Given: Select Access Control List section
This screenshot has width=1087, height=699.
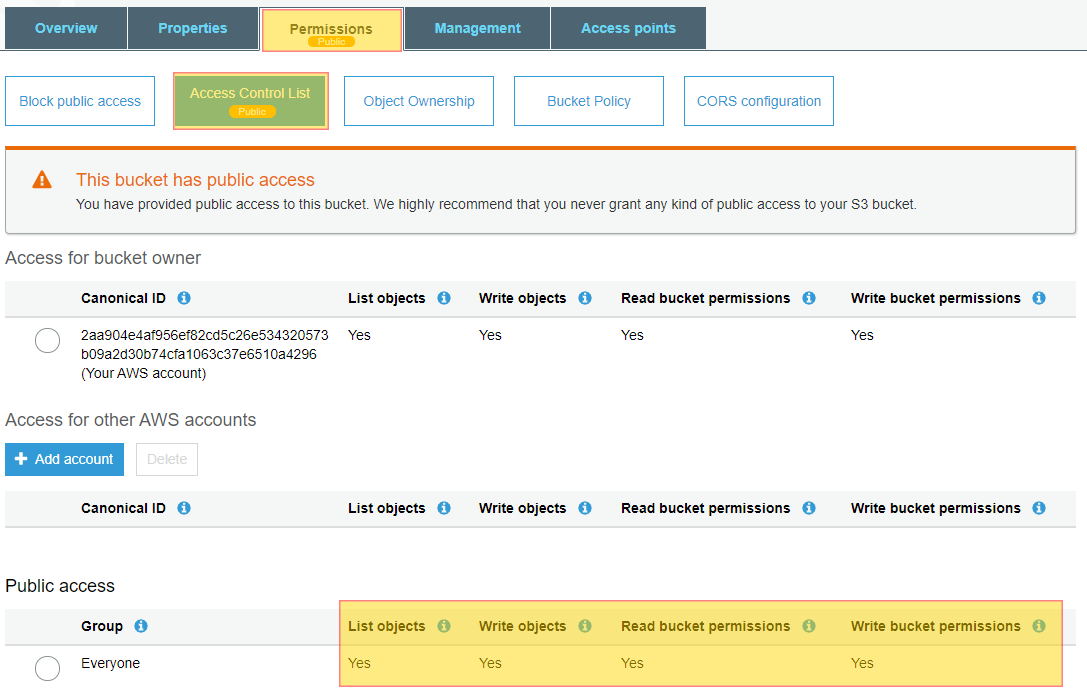Looking at the screenshot, I should tap(250, 101).
